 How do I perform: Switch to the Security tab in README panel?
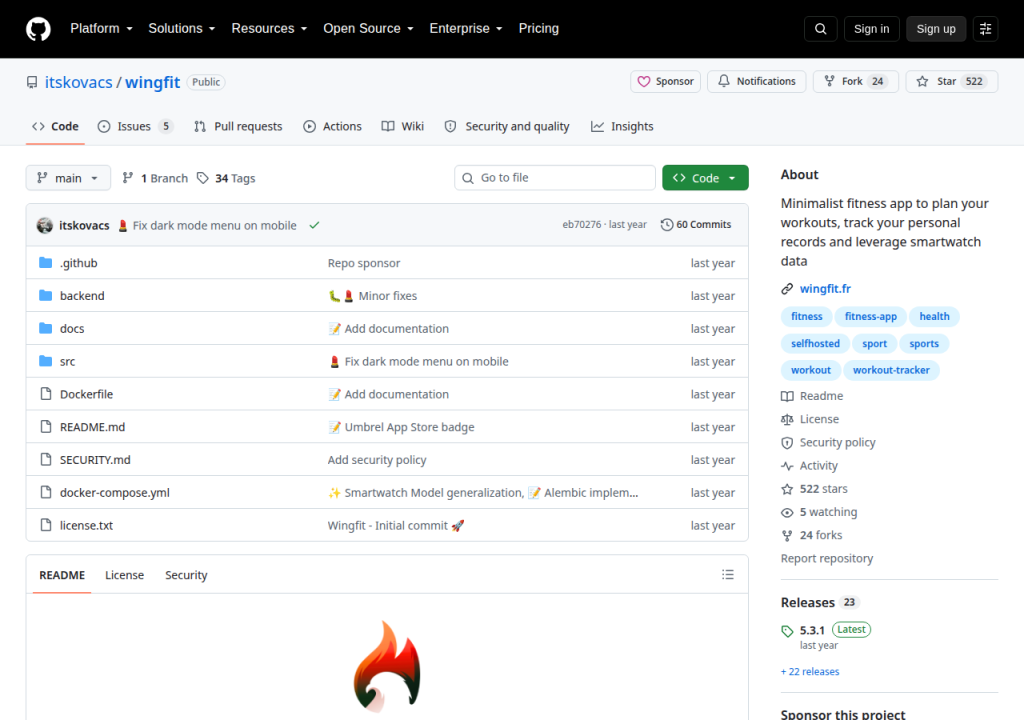(186, 575)
